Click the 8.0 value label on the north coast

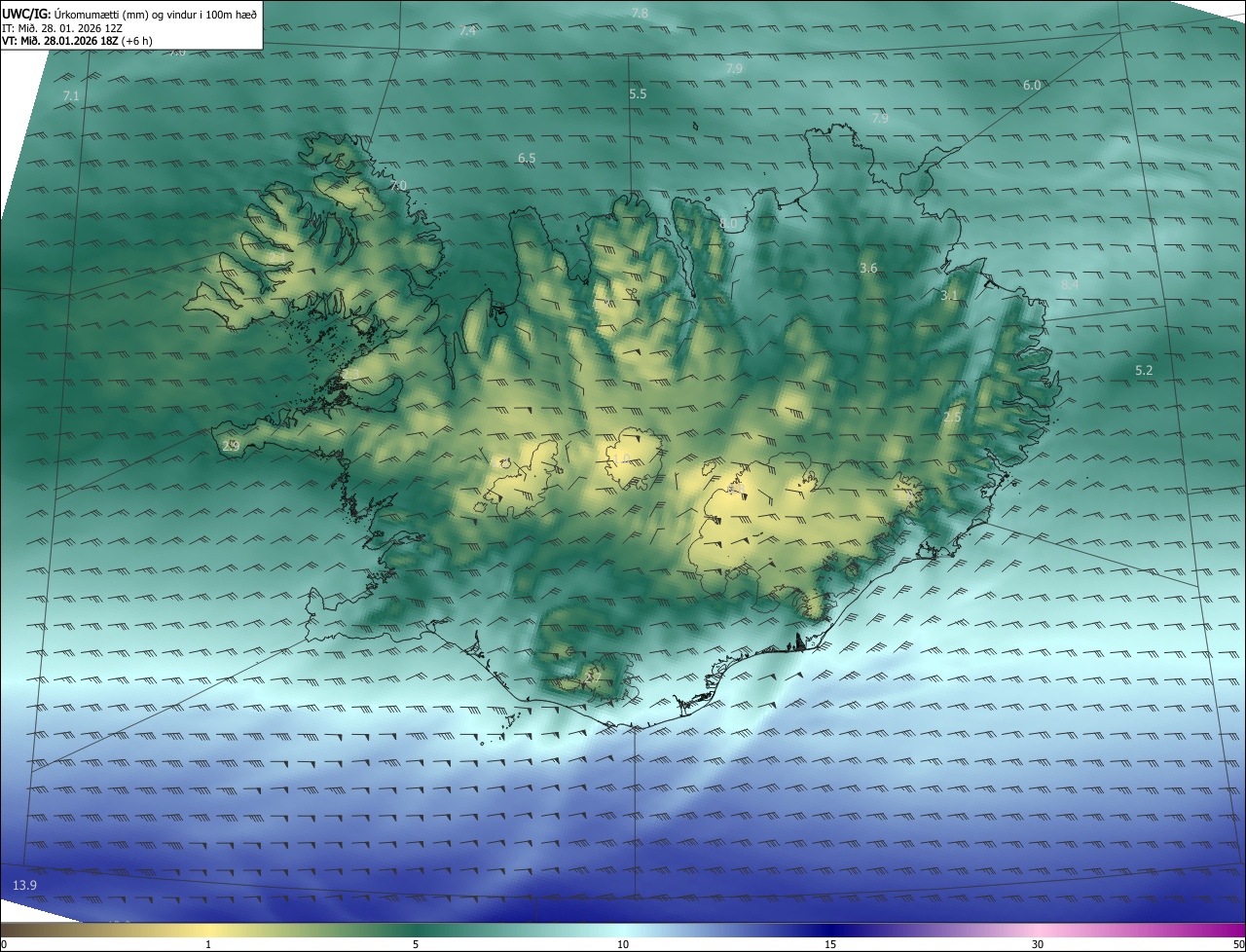click(729, 224)
